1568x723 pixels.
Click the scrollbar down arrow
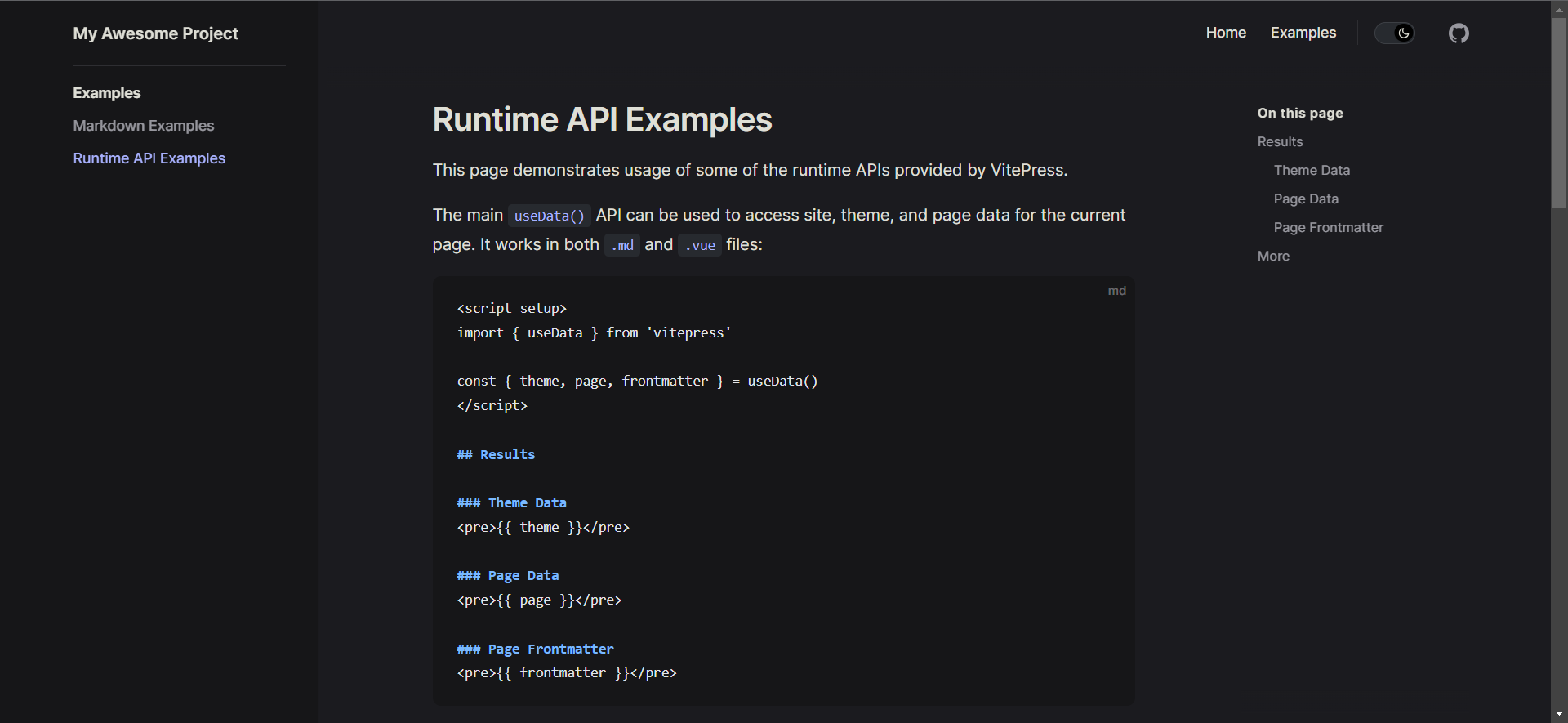[x=1560, y=714]
